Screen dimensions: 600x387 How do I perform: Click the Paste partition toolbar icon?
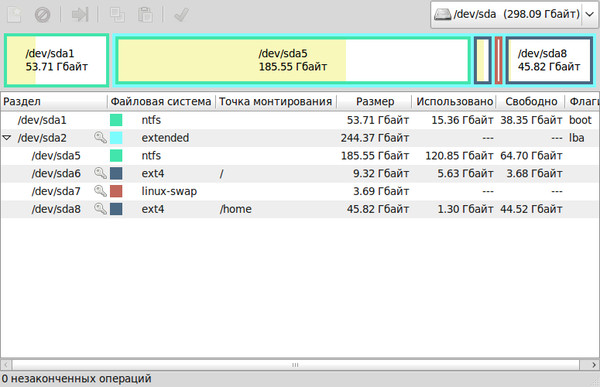(x=145, y=15)
